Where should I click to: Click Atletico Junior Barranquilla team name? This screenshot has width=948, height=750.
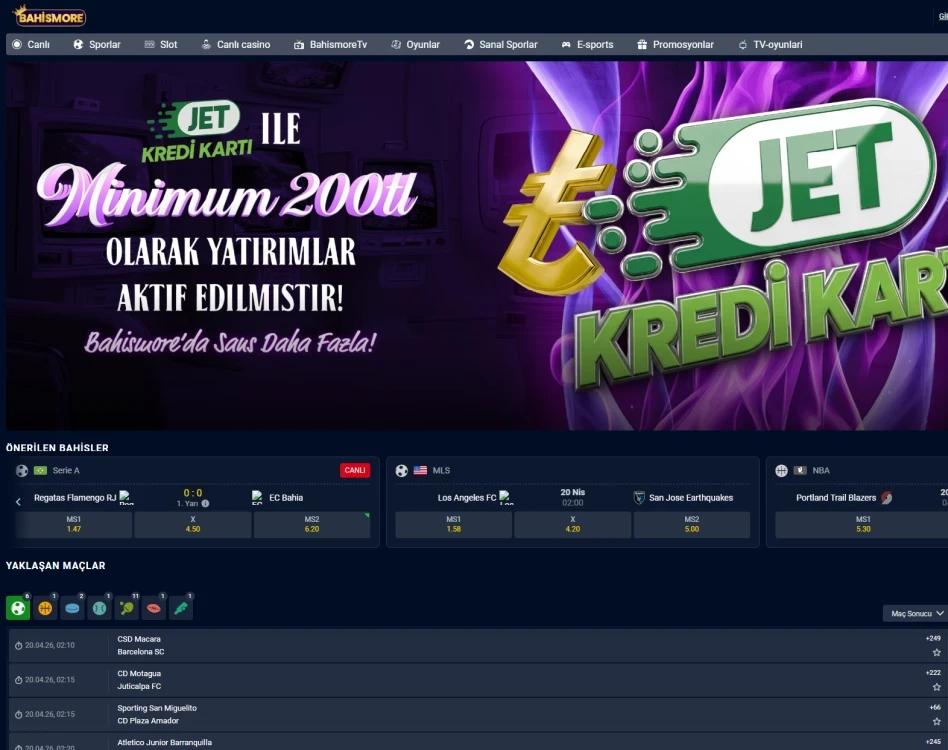click(164, 742)
